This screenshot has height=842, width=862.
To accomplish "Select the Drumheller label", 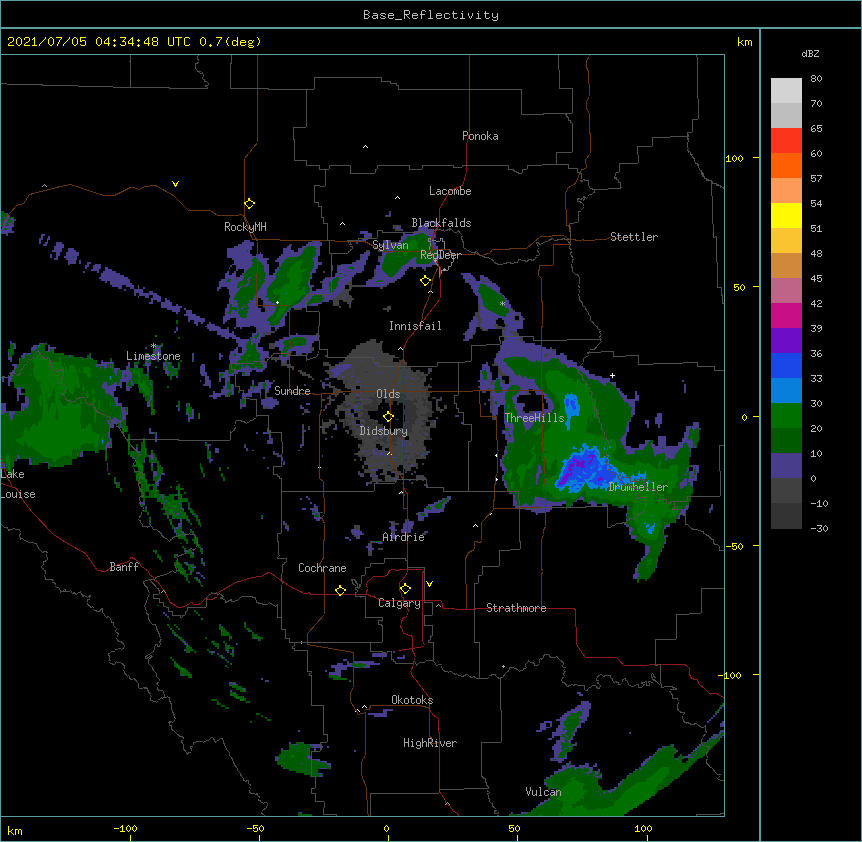I will point(638,487).
